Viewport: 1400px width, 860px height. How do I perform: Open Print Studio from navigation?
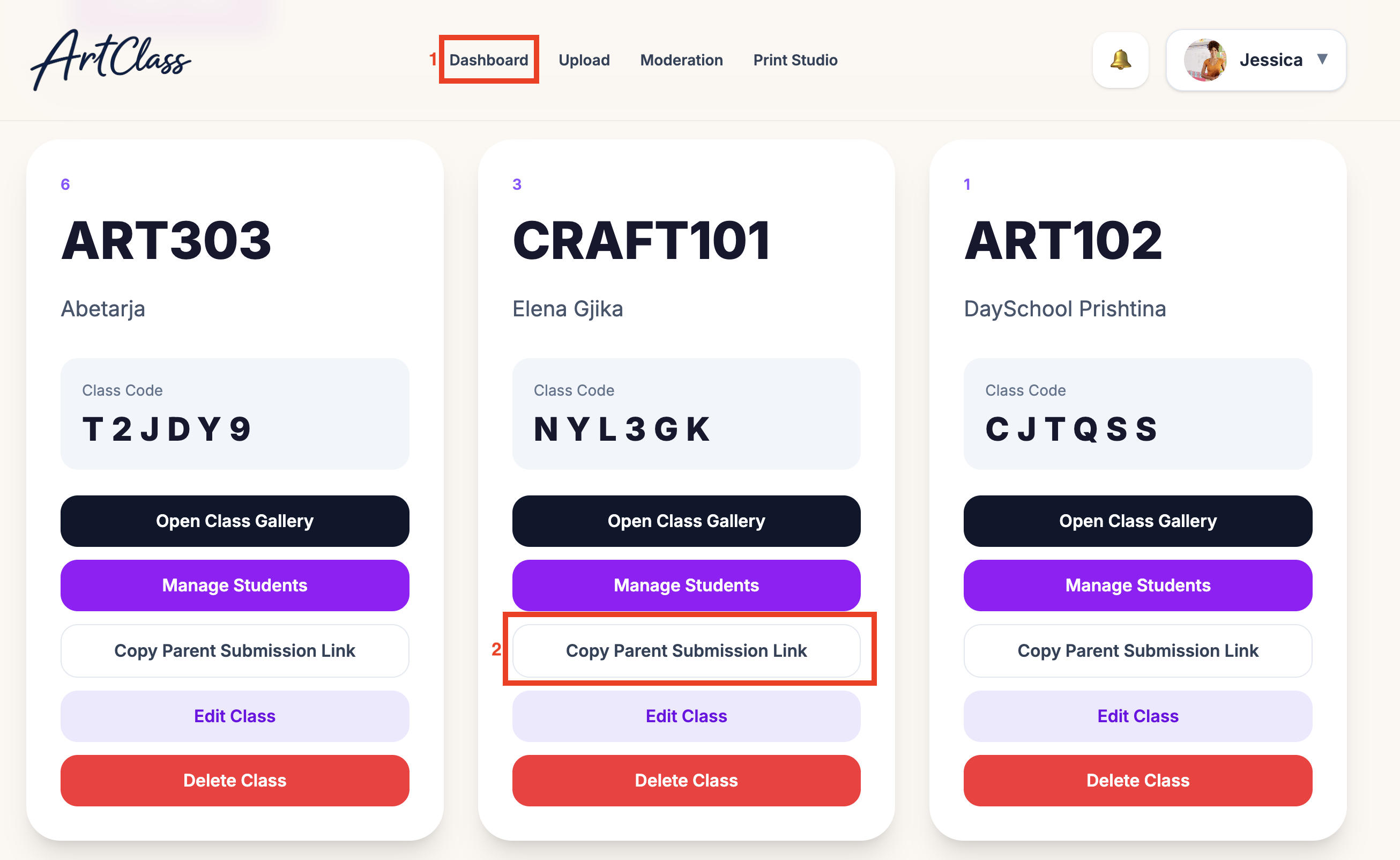(x=795, y=60)
